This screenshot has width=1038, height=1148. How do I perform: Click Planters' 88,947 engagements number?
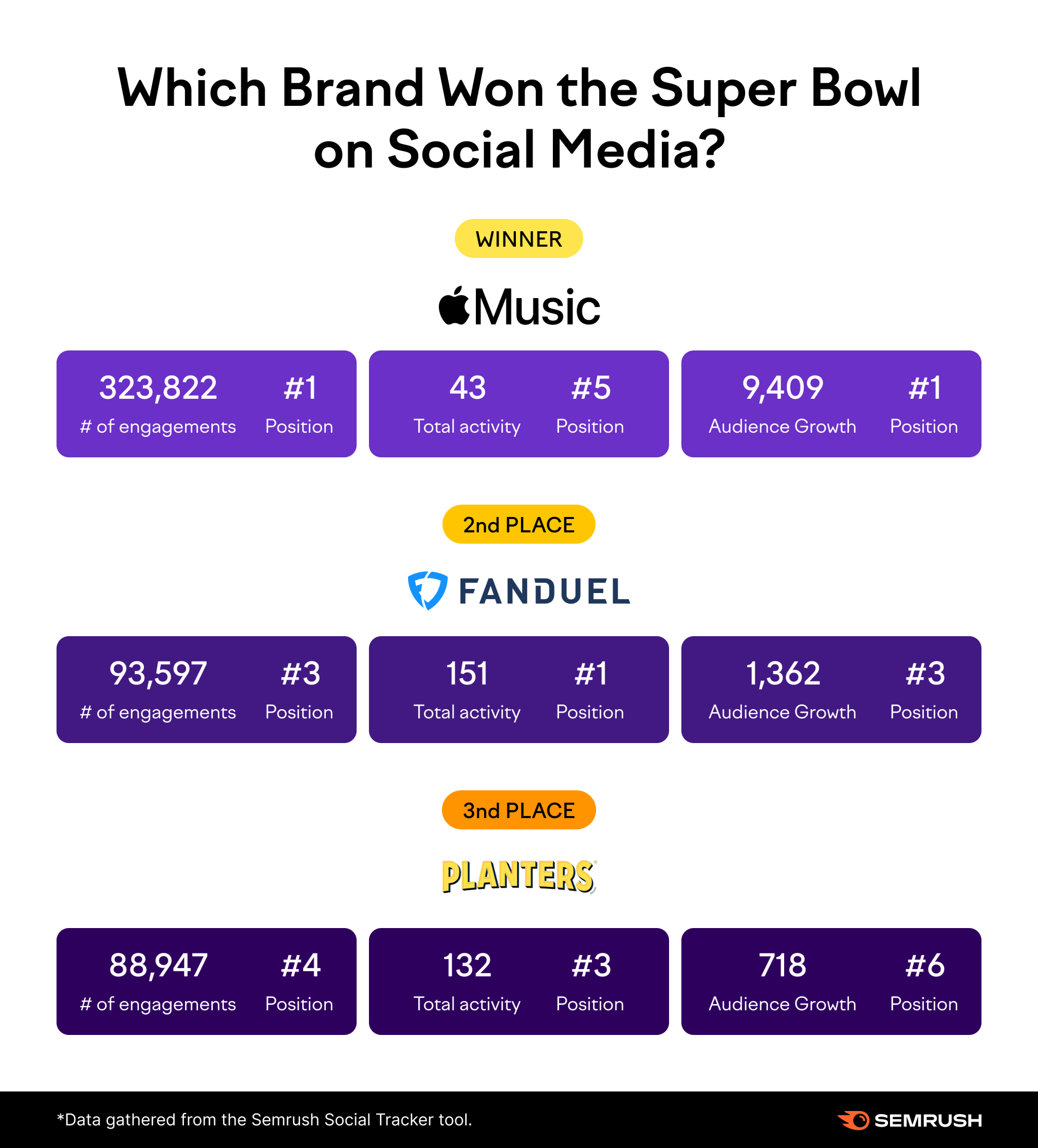[158, 966]
